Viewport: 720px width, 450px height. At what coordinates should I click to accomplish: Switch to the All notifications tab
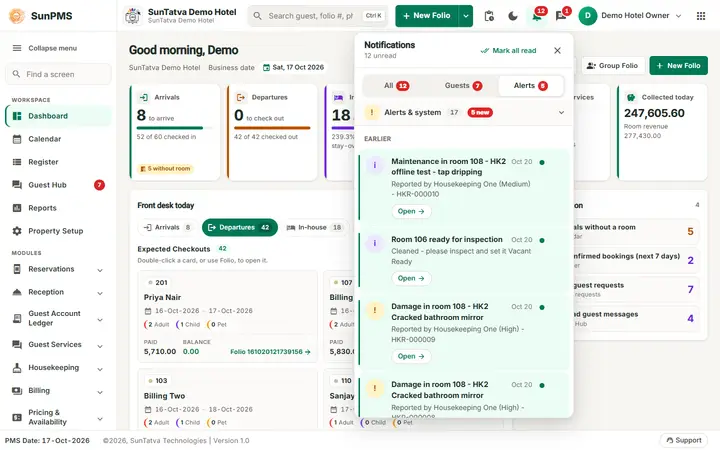point(396,85)
